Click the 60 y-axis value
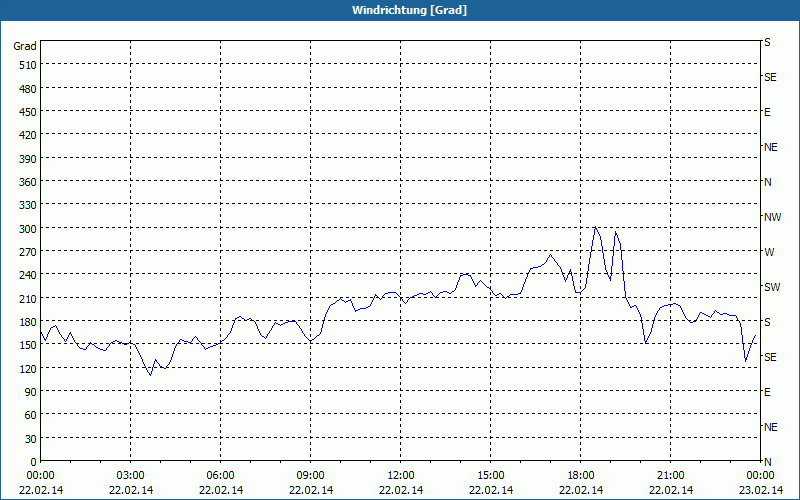Viewport: 800px width, 500px height. (x=31, y=415)
